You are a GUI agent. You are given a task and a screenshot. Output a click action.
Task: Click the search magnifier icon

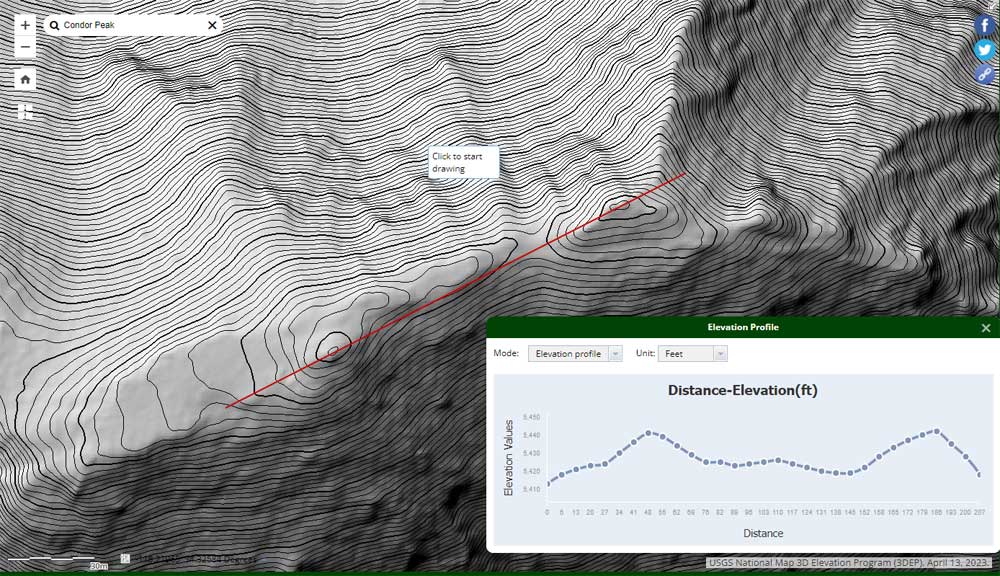(x=54, y=26)
